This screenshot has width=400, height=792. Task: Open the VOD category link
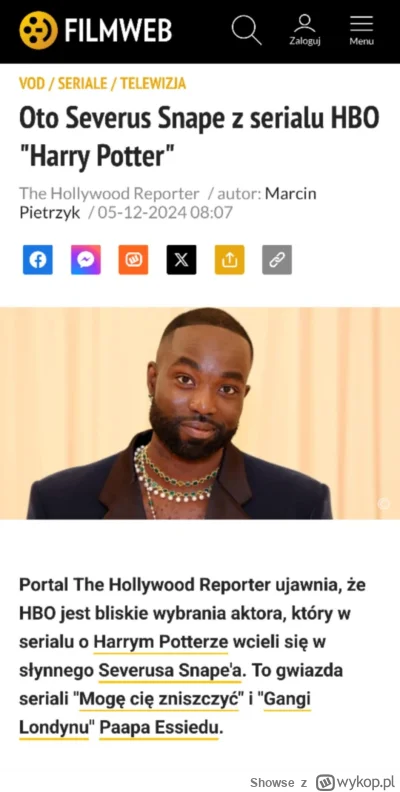pyautogui.click(x=32, y=83)
